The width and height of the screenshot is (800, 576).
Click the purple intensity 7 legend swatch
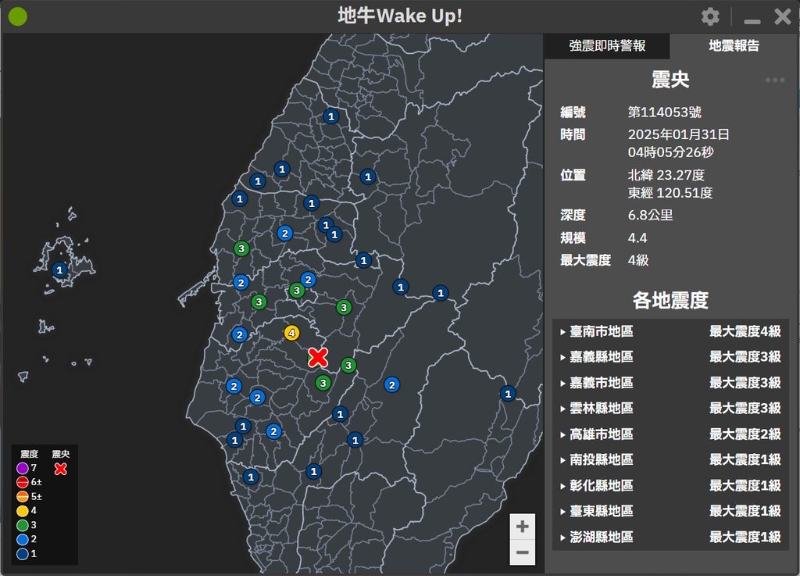coord(23,468)
